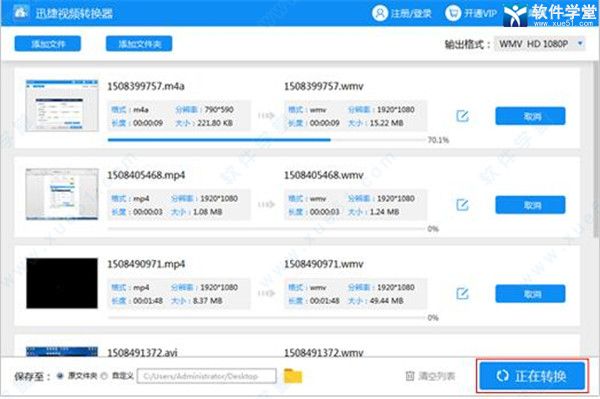
Task: Cancel conversion of 1508399757.m4a
Action: 530,116
